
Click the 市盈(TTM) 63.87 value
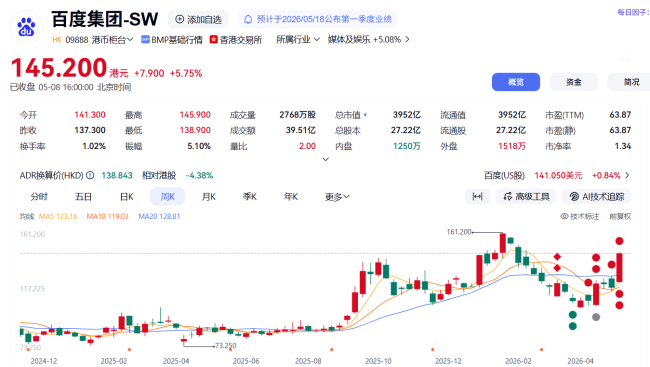coord(620,115)
